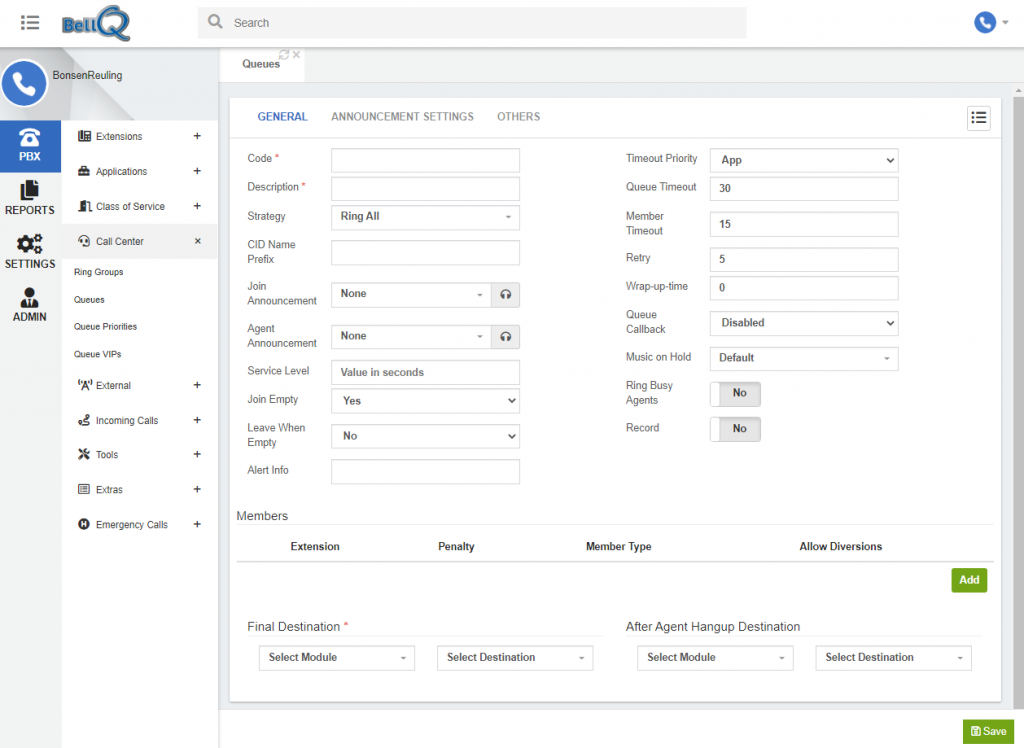This screenshot has height=748, width=1024.
Task: Open the Music on Hold dropdown
Action: (804, 358)
